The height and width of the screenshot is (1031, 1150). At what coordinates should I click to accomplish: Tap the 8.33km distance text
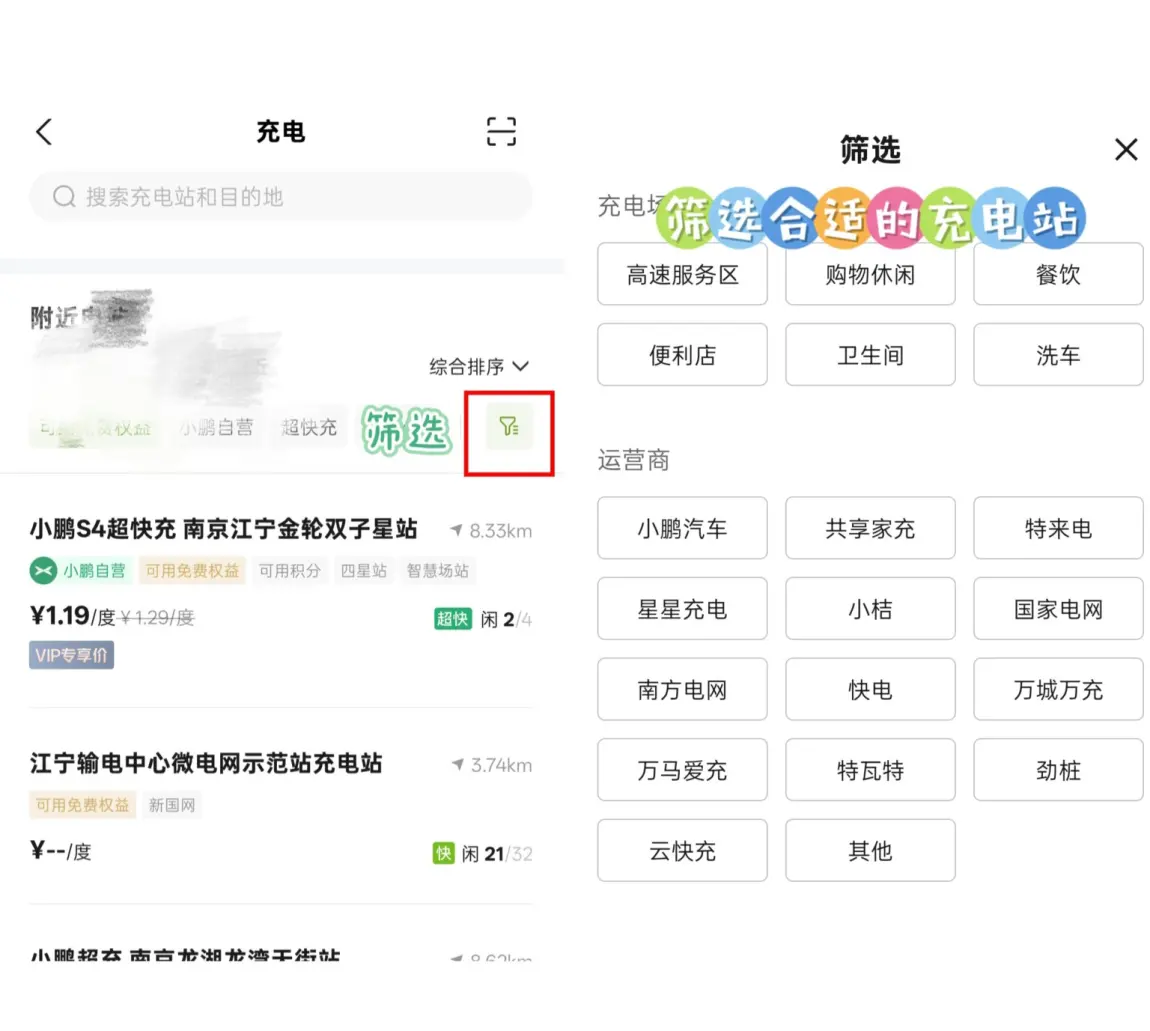pyautogui.click(x=501, y=530)
